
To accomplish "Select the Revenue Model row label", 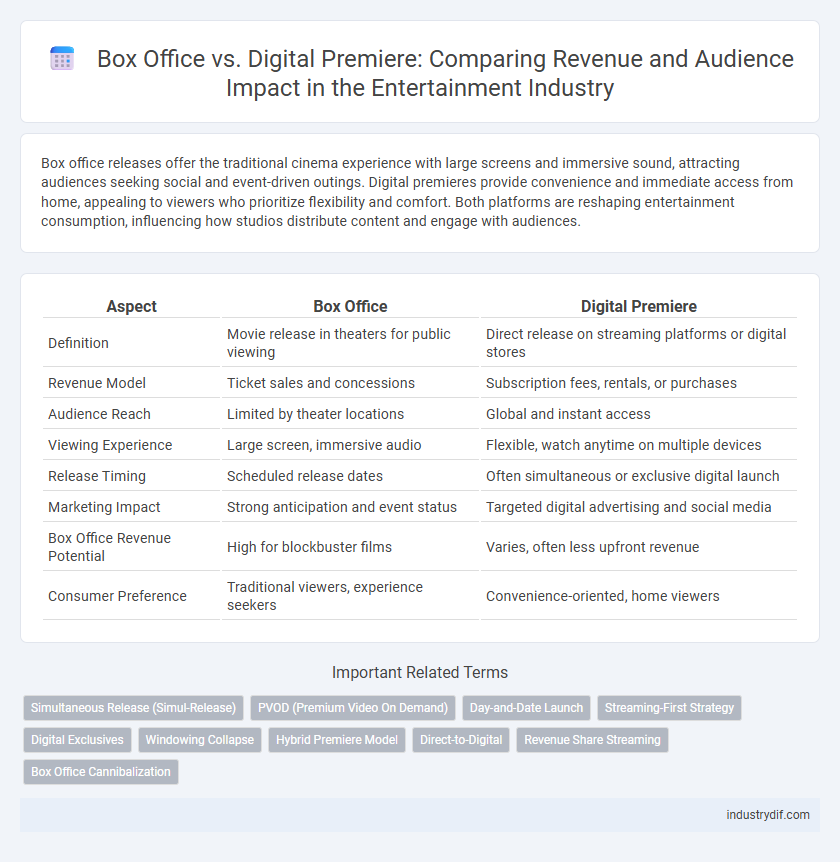I will pyautogui.click(x=97, y=383).
